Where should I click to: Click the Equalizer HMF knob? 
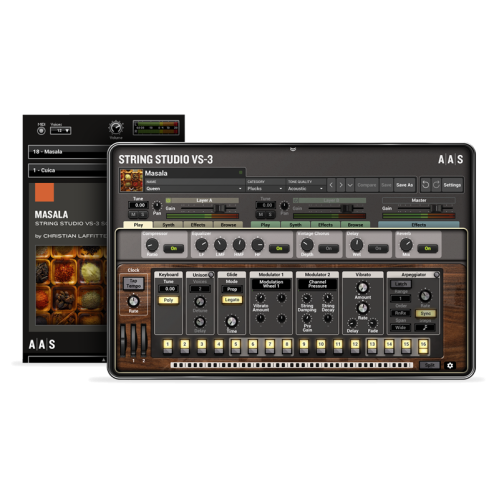(x=239, y=245)
